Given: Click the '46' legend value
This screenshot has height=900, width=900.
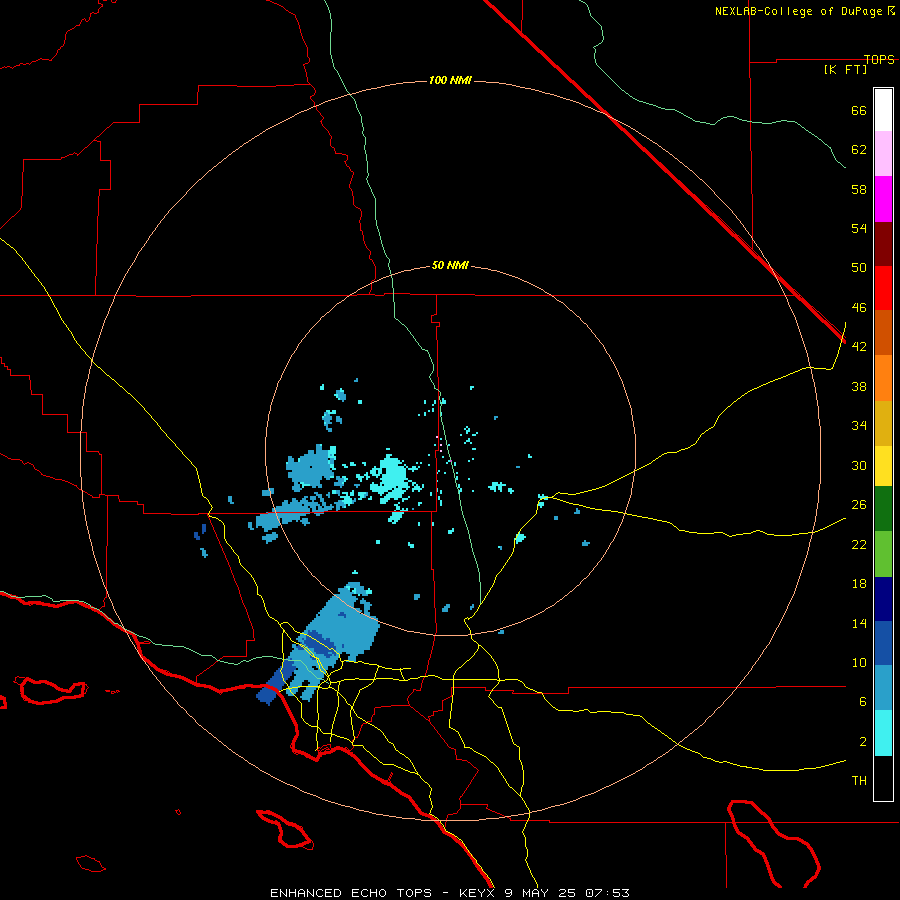Looking at the screenshot, I should point(859,308).
